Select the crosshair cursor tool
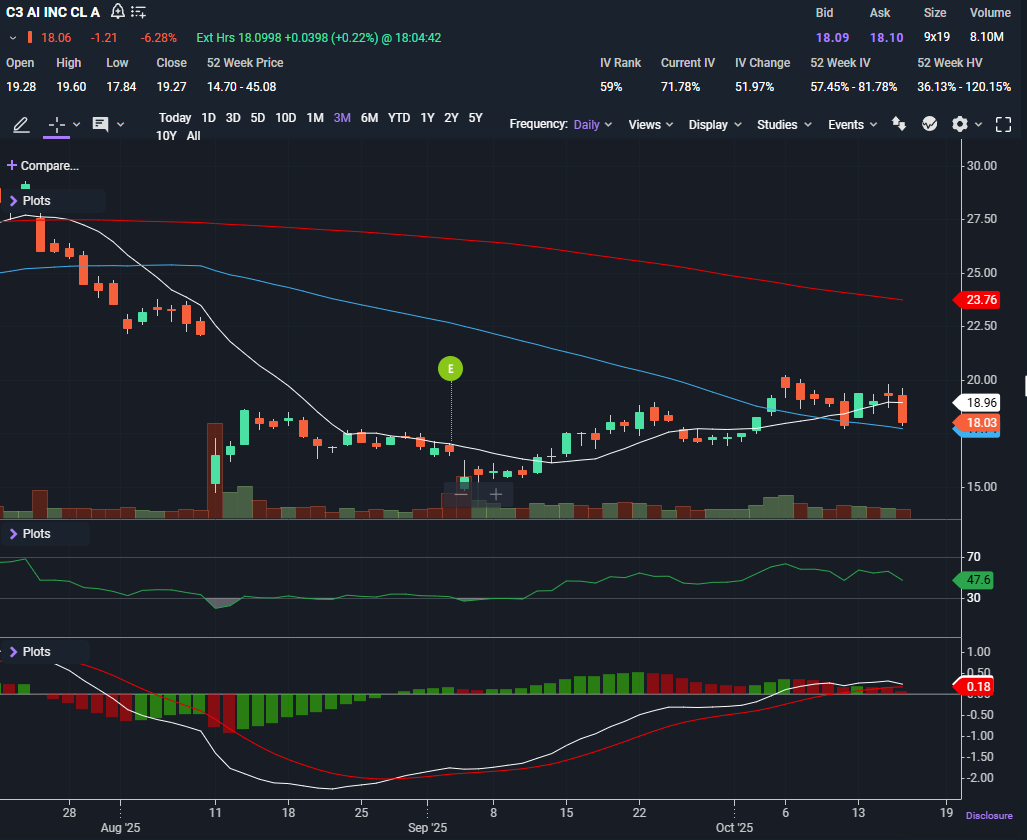 [x=57, y=124]
